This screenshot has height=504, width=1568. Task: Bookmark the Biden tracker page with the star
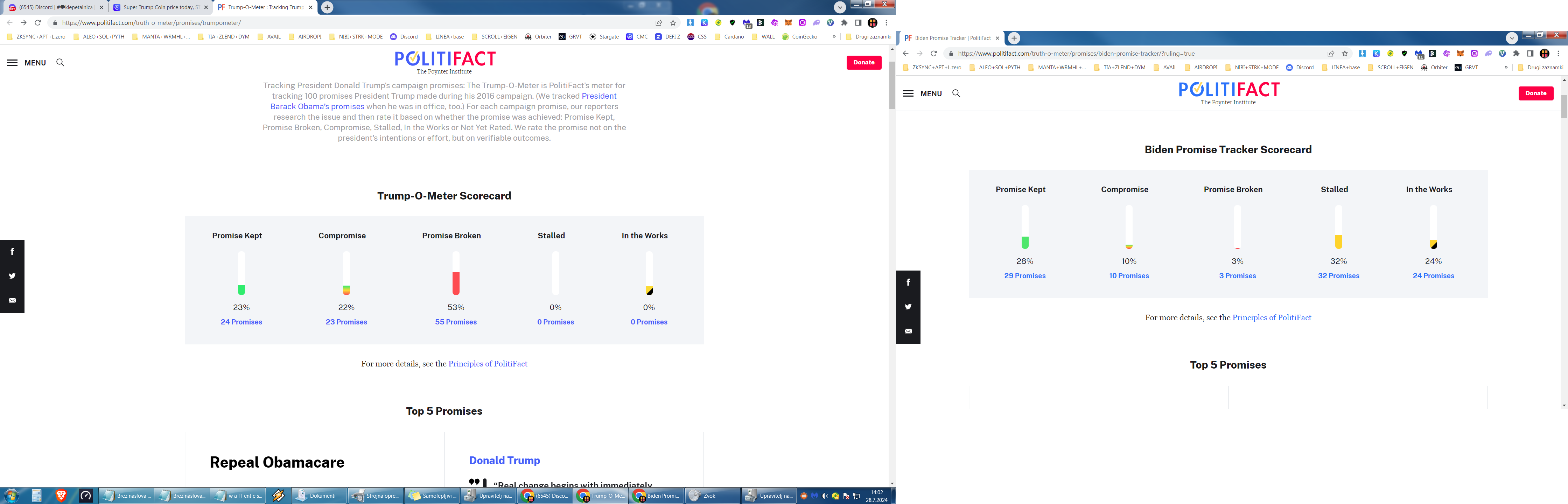(1345, 54)
